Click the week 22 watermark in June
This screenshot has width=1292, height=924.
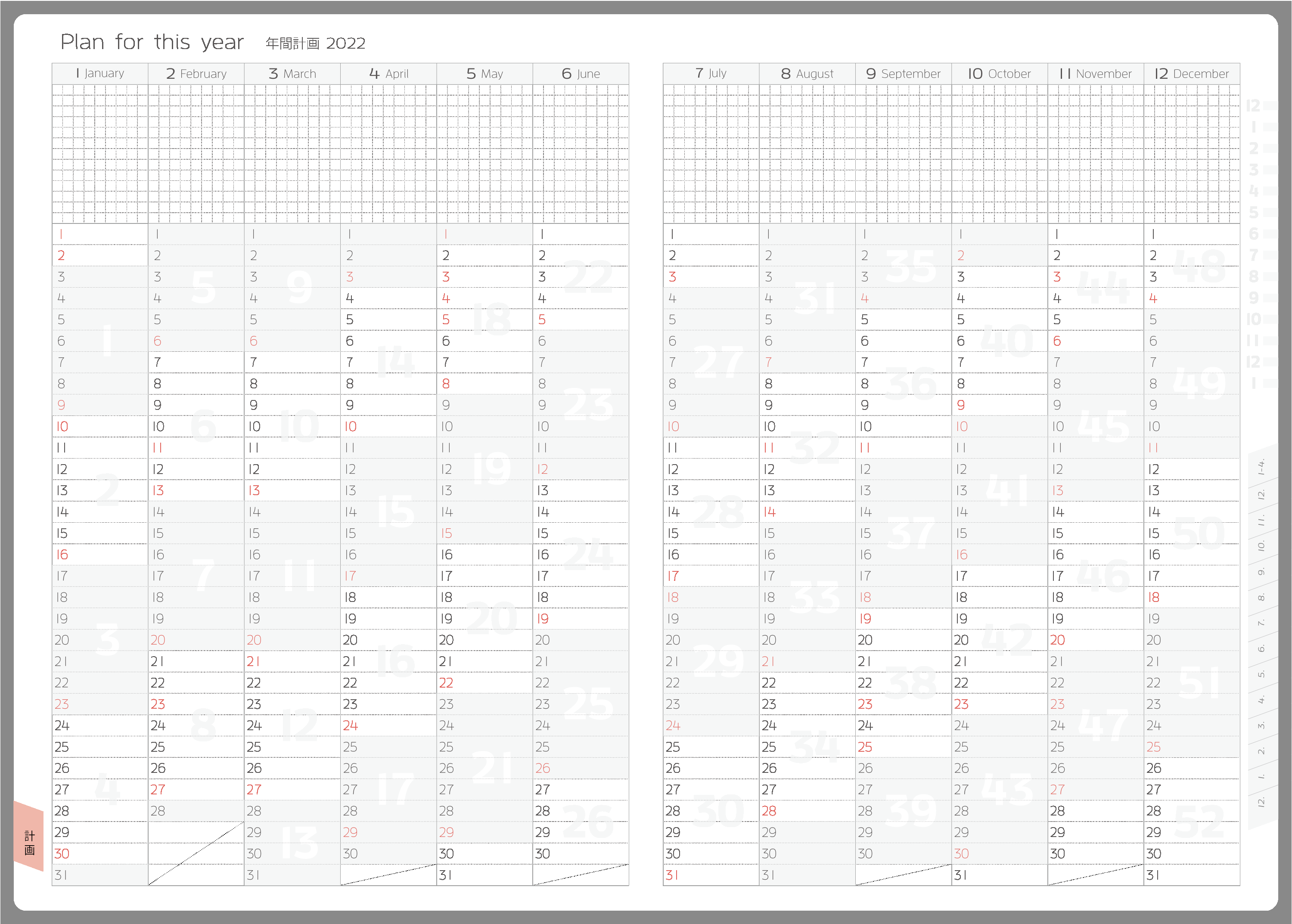pyautogui.click(x=588, y=276)
